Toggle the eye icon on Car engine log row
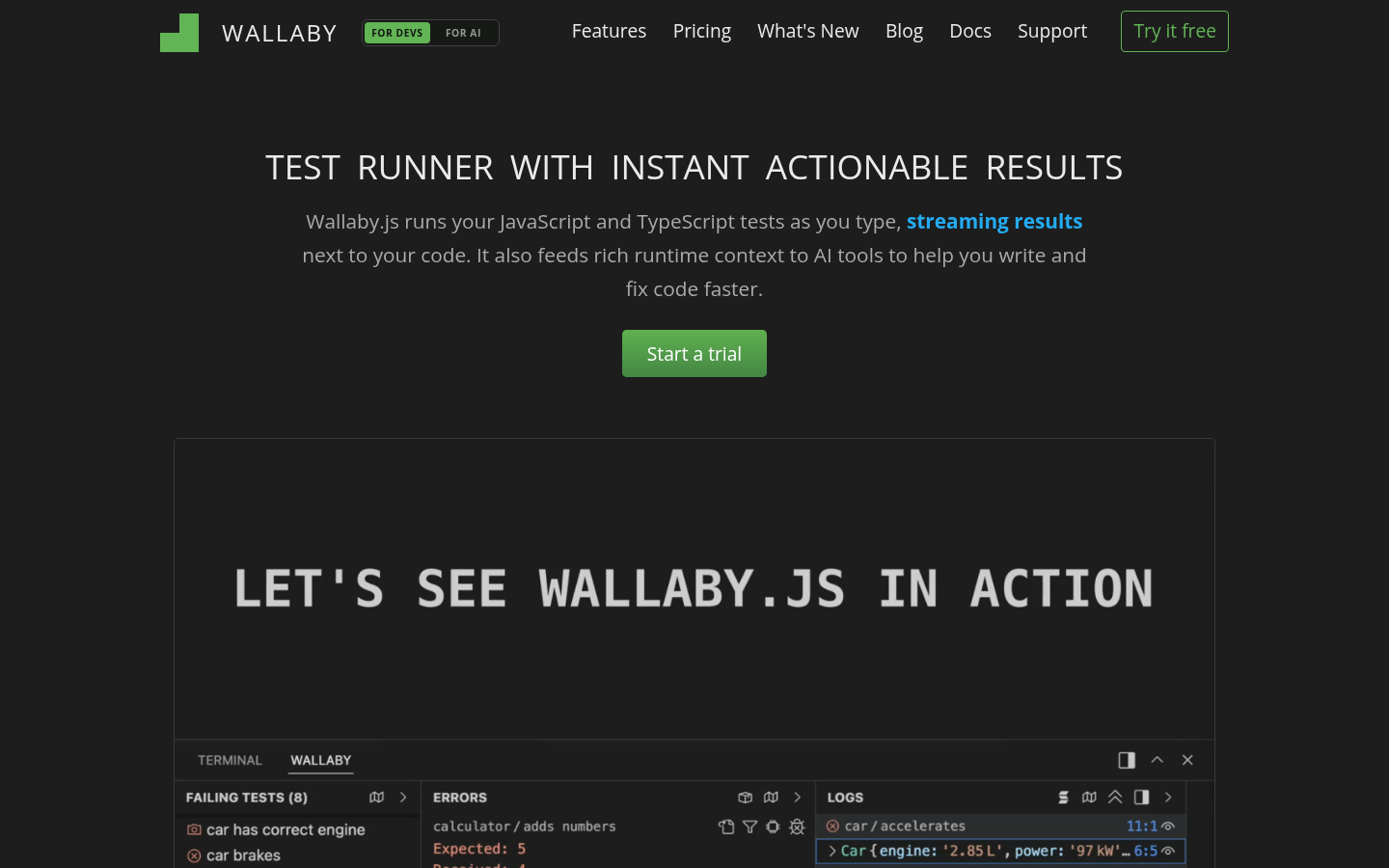 (1168, 852)
